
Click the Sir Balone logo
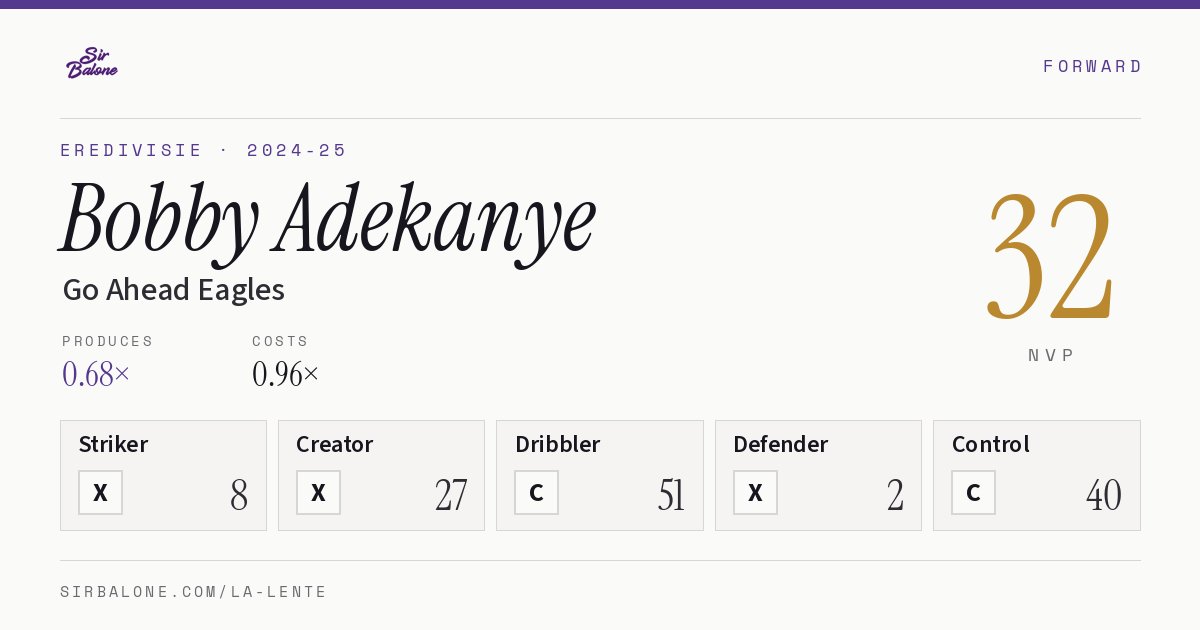pos(92,63)
